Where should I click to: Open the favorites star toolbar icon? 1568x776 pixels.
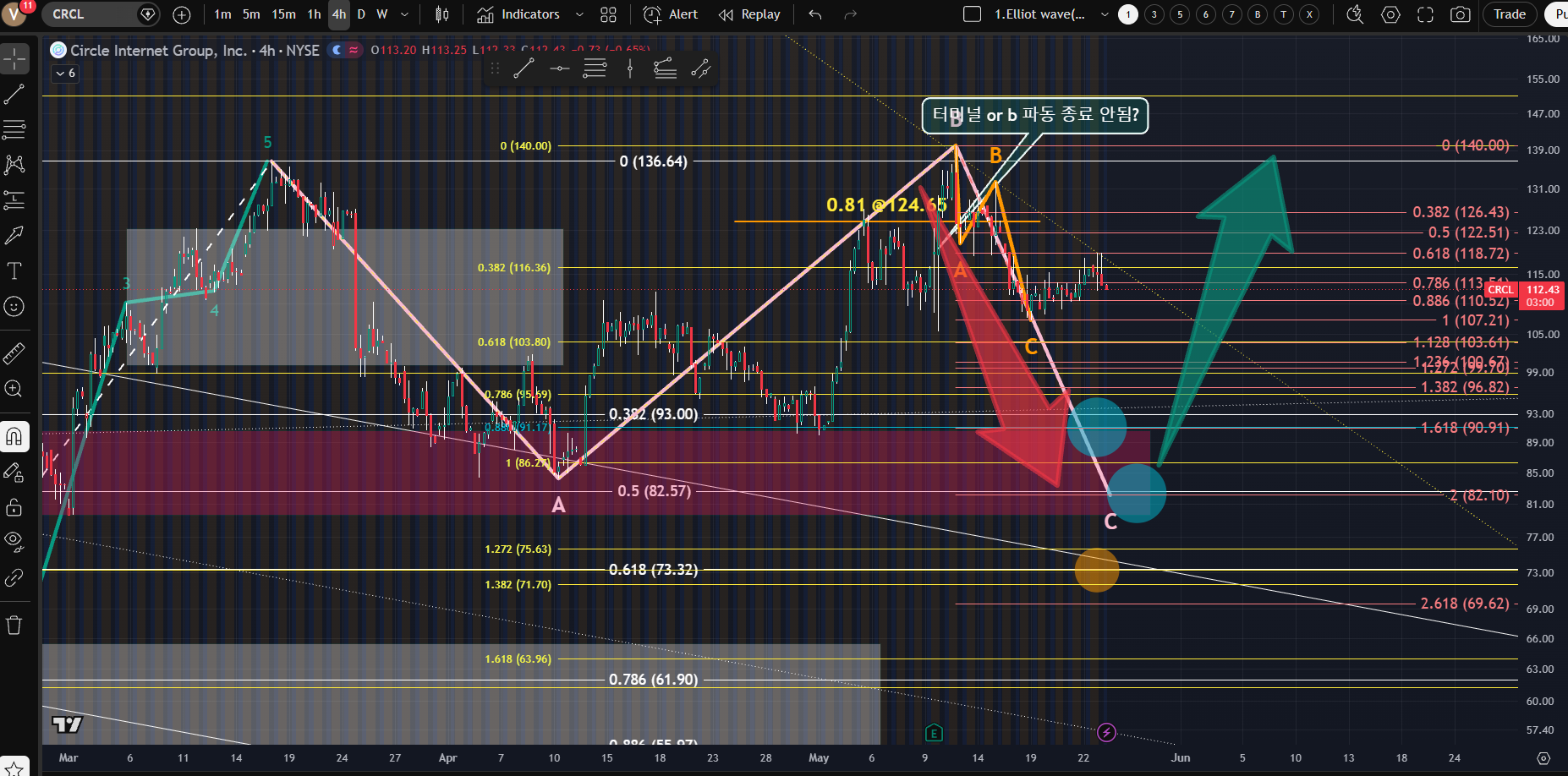click(14, 768)
